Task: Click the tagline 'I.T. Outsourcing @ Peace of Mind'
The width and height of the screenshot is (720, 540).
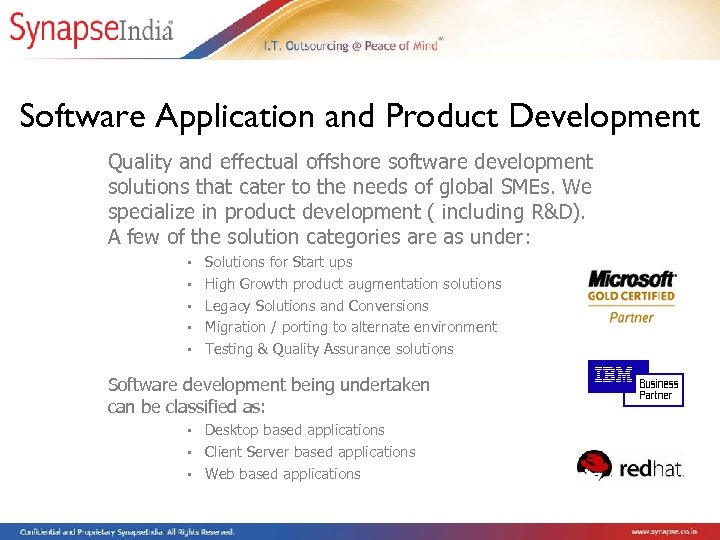Action: click(353, 46)
